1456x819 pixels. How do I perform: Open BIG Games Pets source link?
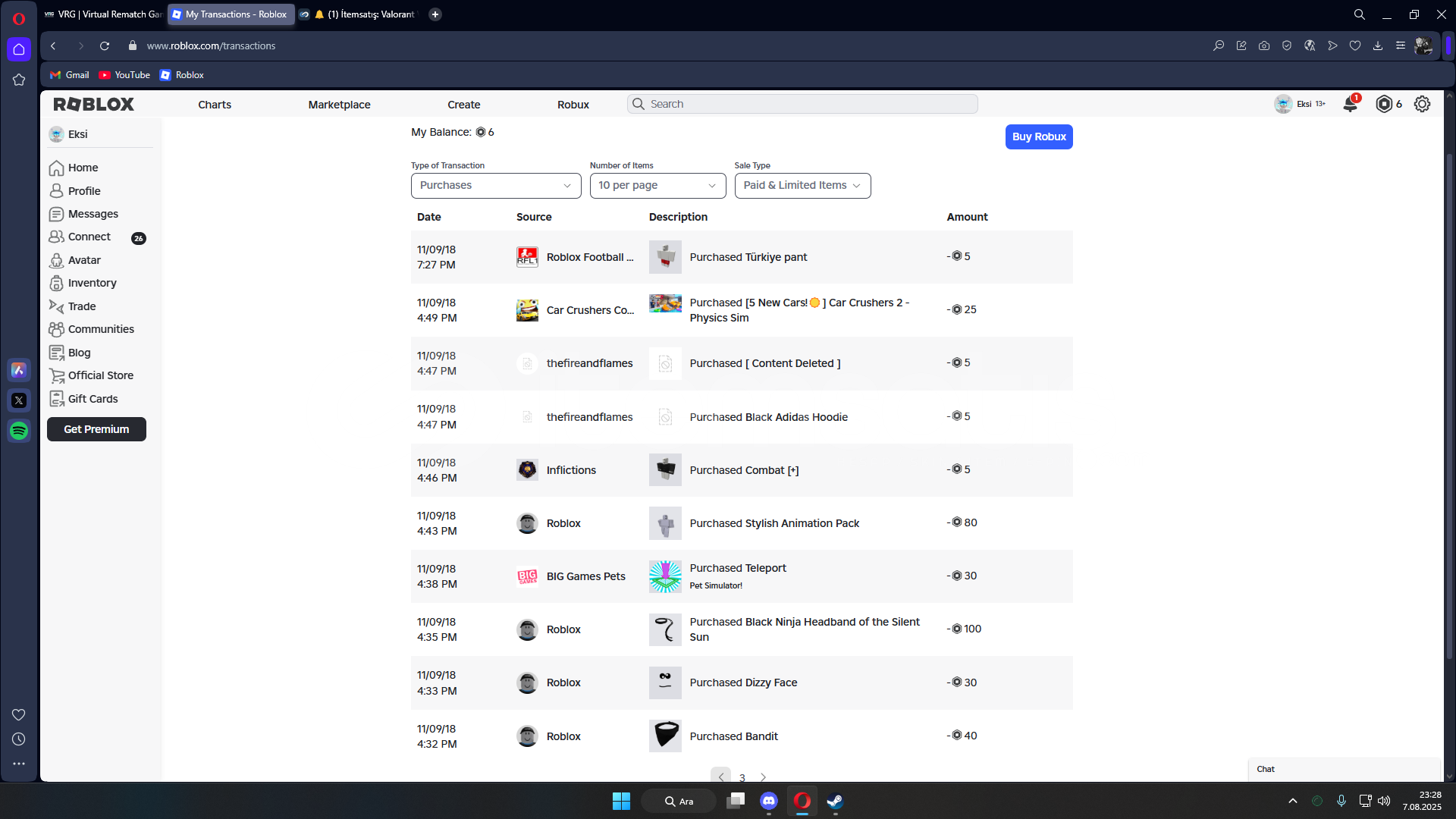pyautogui.click(x=585, y=576)
